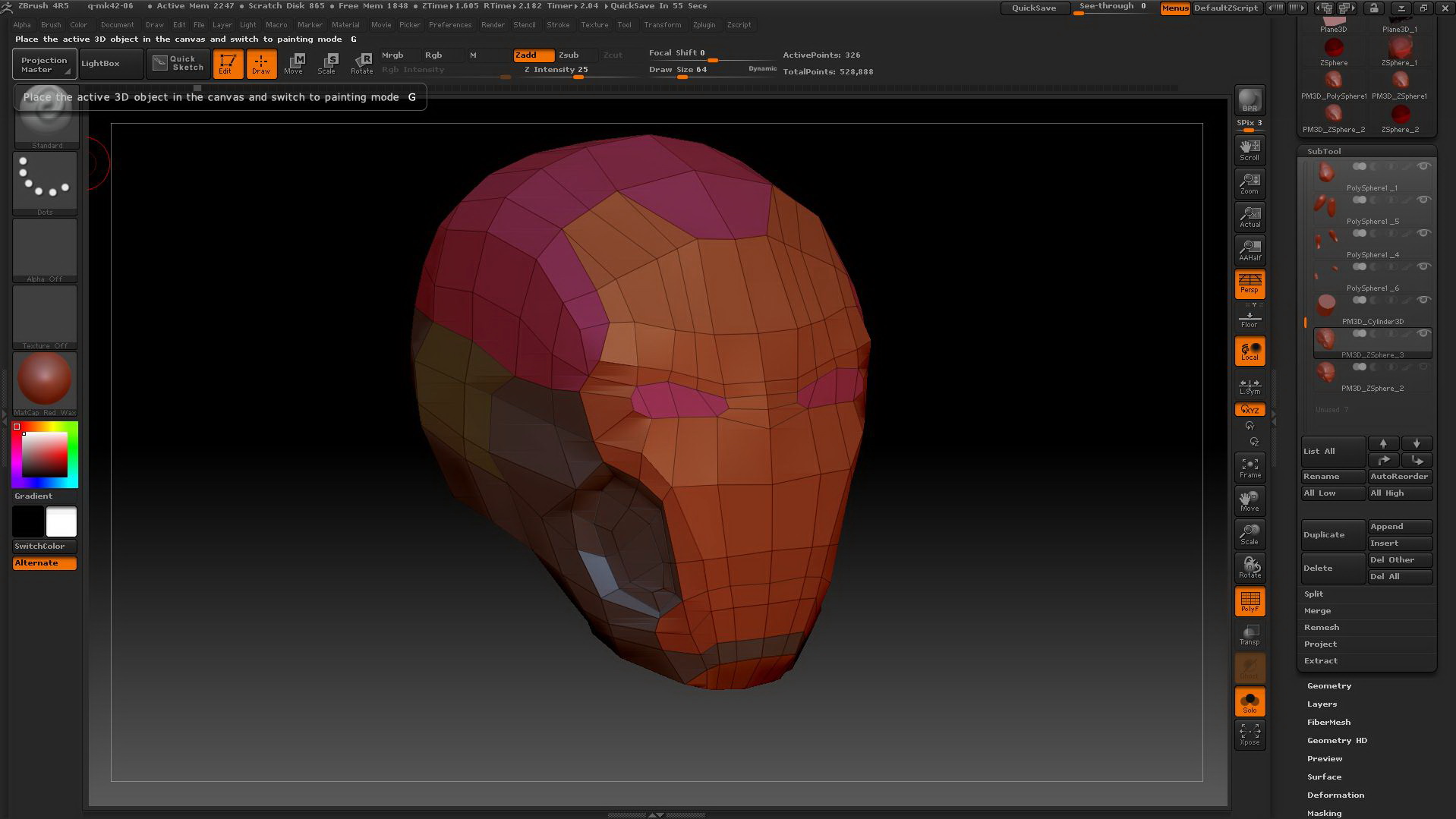The width and height of the screenshot is (1456, 819).
Task: Open the Zplugin menu
Action: 704,25
